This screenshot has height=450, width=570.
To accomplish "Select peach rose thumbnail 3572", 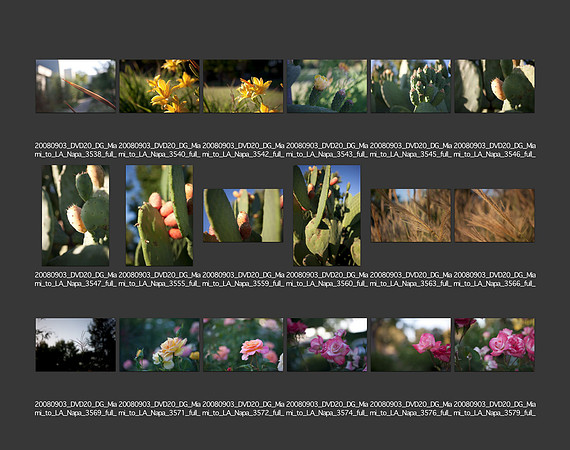I will pos(243,345).
